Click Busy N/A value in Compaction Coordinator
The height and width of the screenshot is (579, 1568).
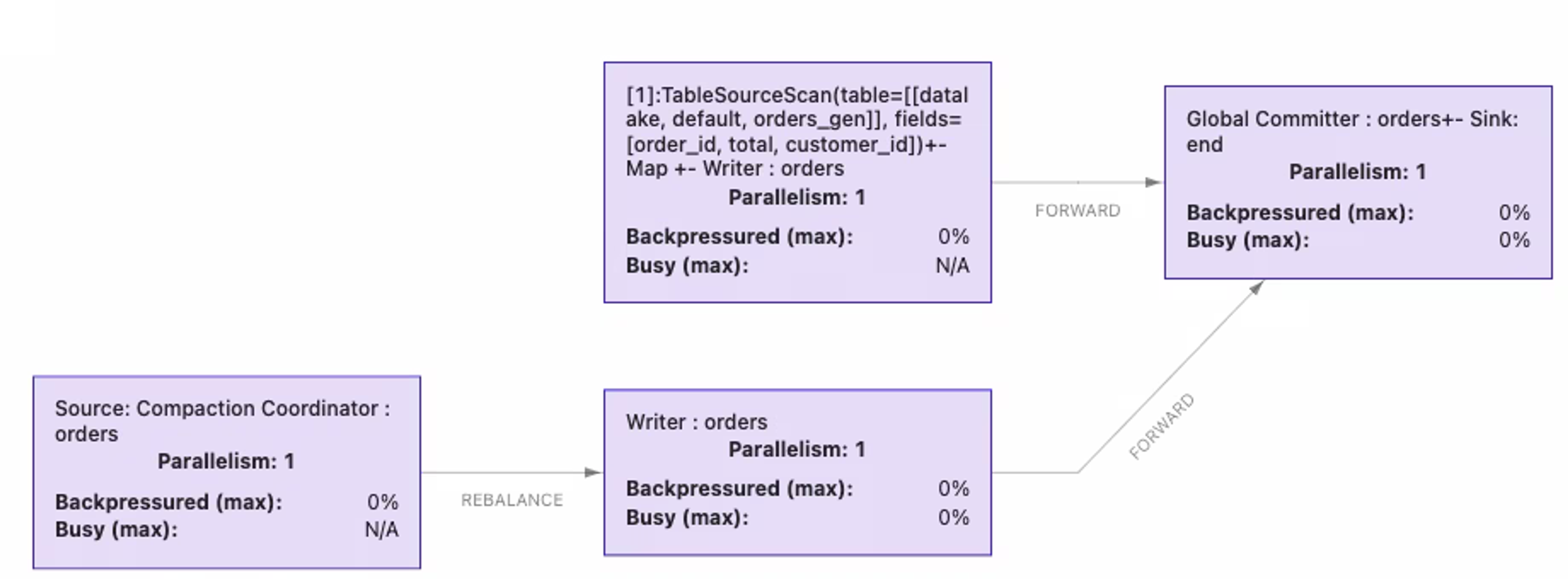[x=382, y=529]
